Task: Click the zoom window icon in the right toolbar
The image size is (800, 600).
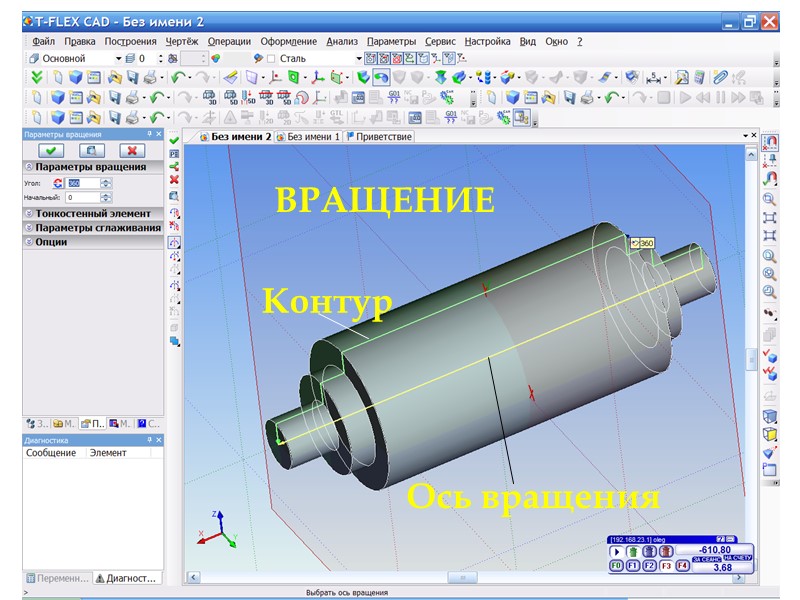Action: 769,199
